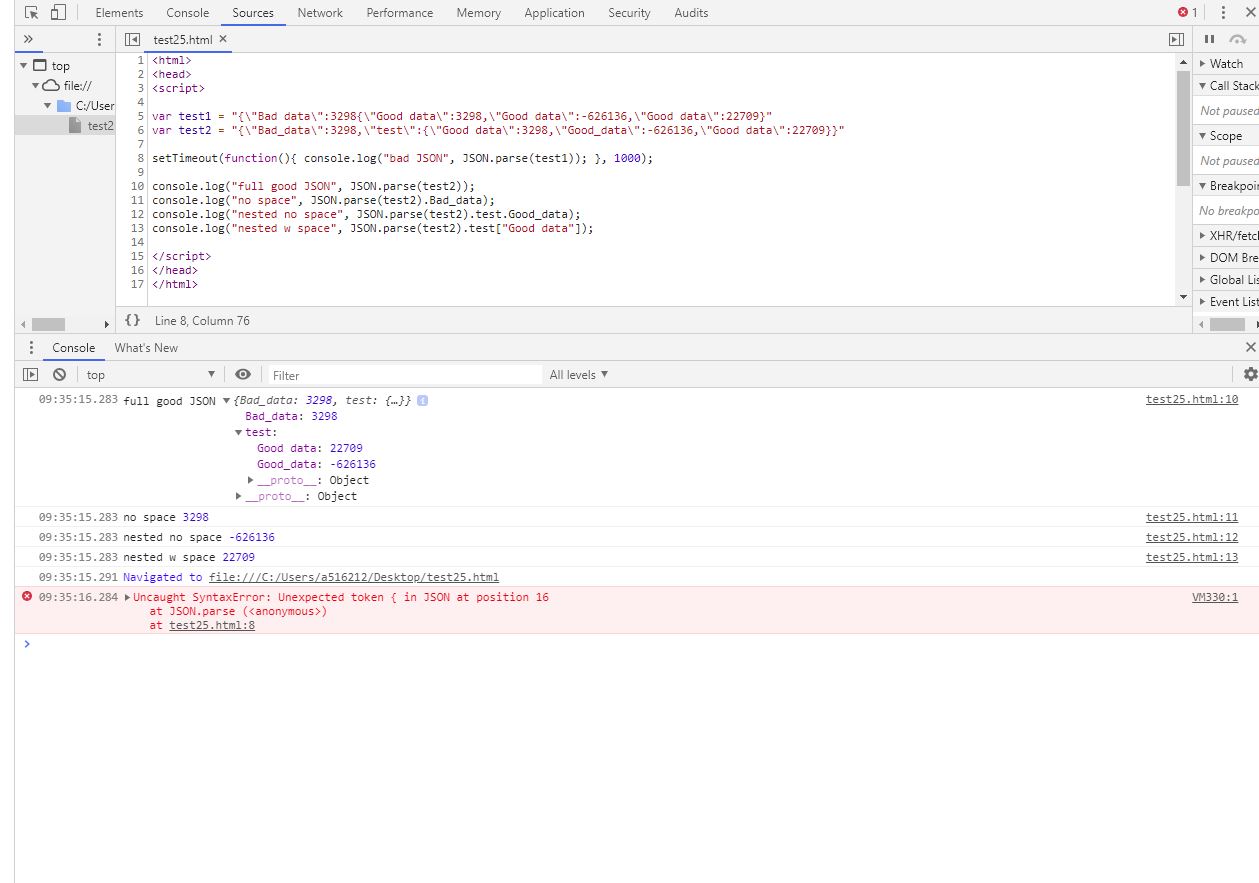Screen dimensions: 1259x883
Task: Collapse the C:/User folder node
Action: tap(47, 105)
